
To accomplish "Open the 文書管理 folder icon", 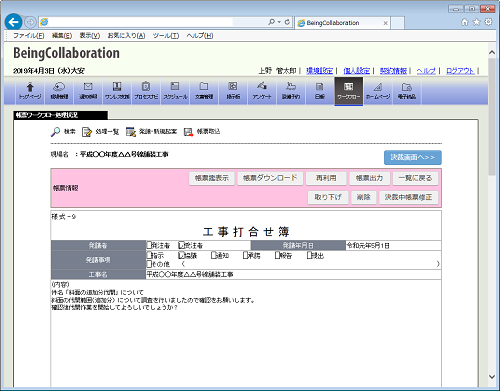I will 204,91.
